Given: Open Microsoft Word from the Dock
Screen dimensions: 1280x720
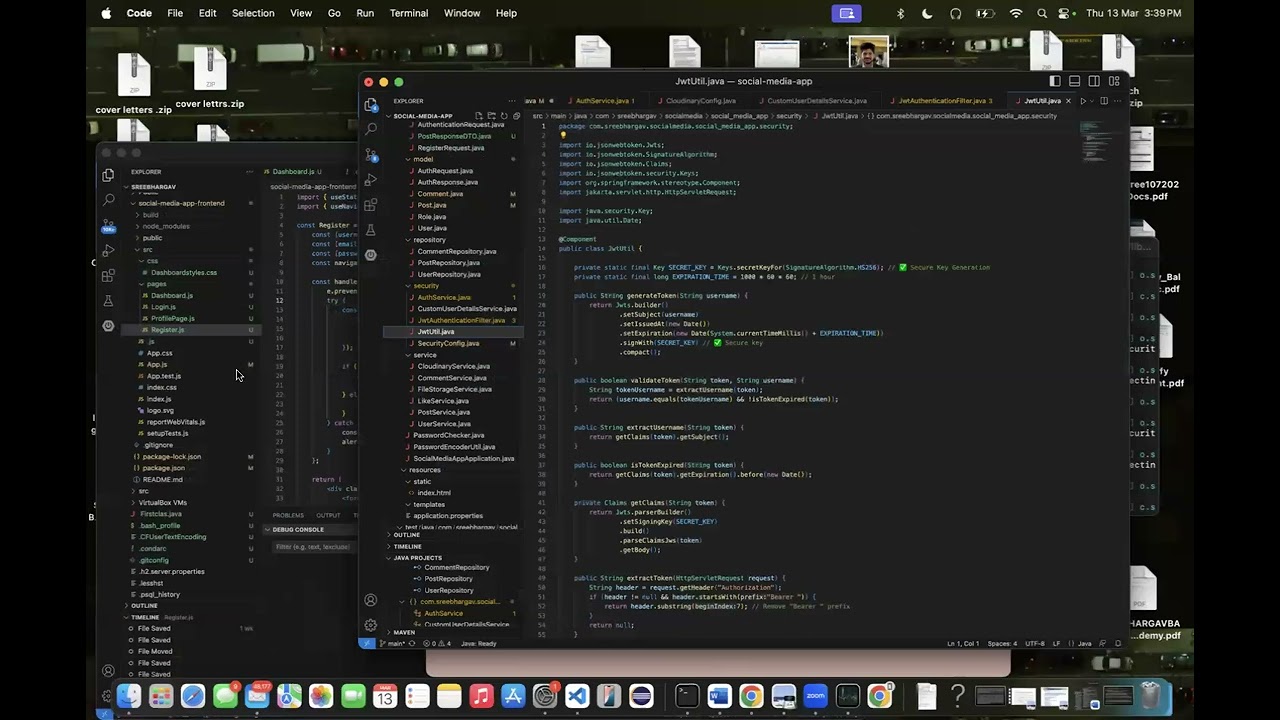Looking at the screenshot, I should [x=719, y=696].
